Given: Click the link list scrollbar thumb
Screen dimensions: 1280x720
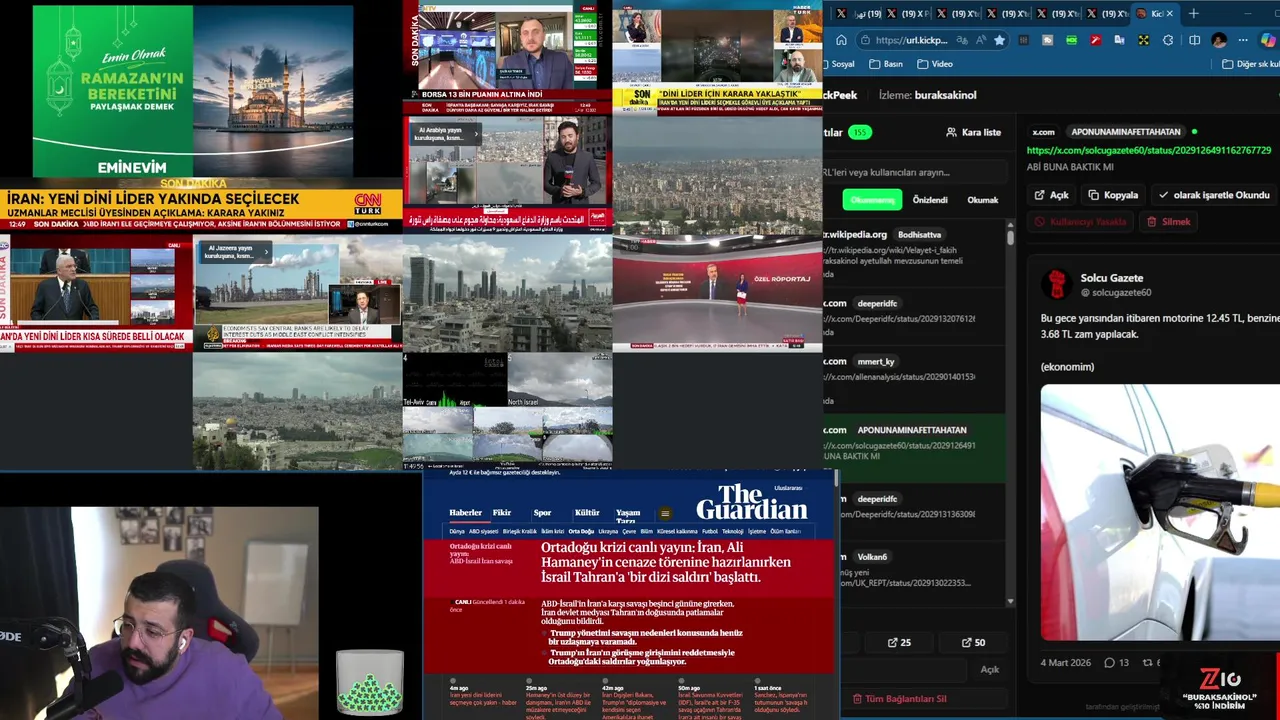Looking at the screenshot, I should [1010, 238].
